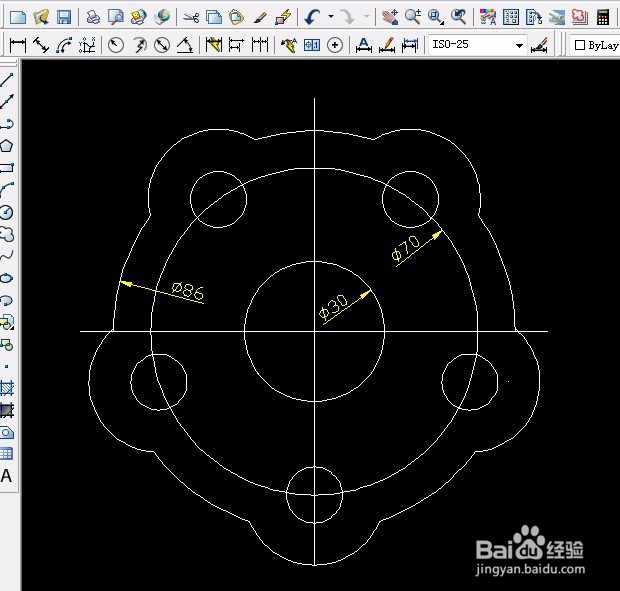Viewport: 620px width, 591px height.
Task: Select Diameter dimension tool
Action: point(162,45)
